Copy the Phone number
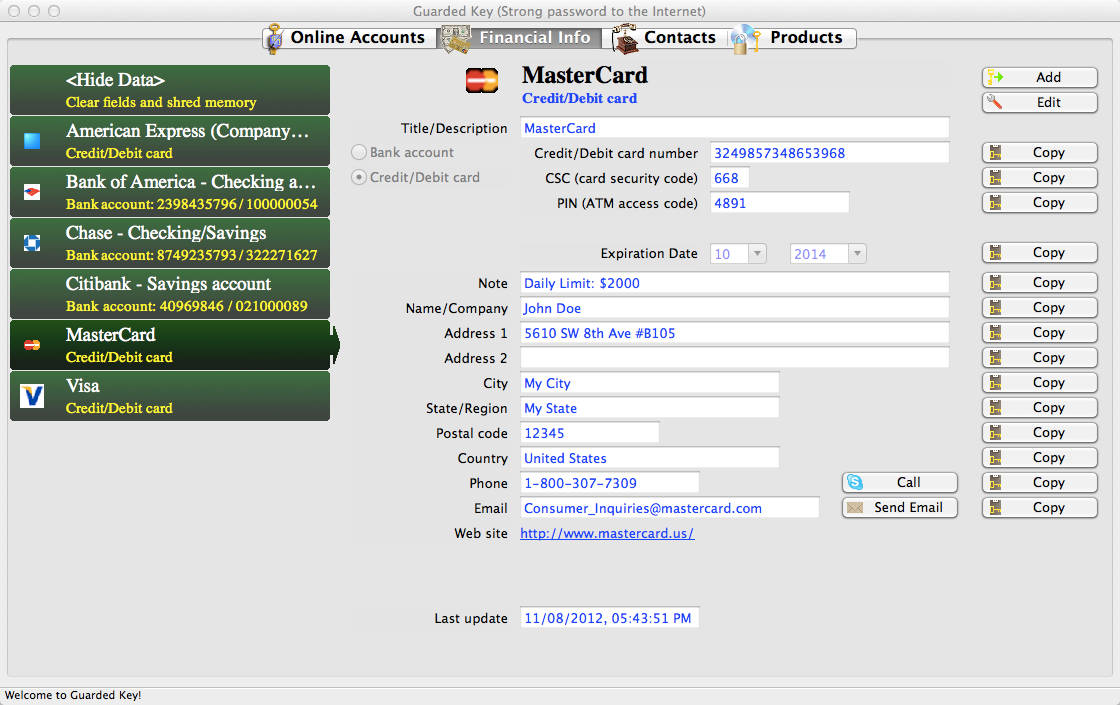This screenshot has width=1120, height=705. [1039, 482]
